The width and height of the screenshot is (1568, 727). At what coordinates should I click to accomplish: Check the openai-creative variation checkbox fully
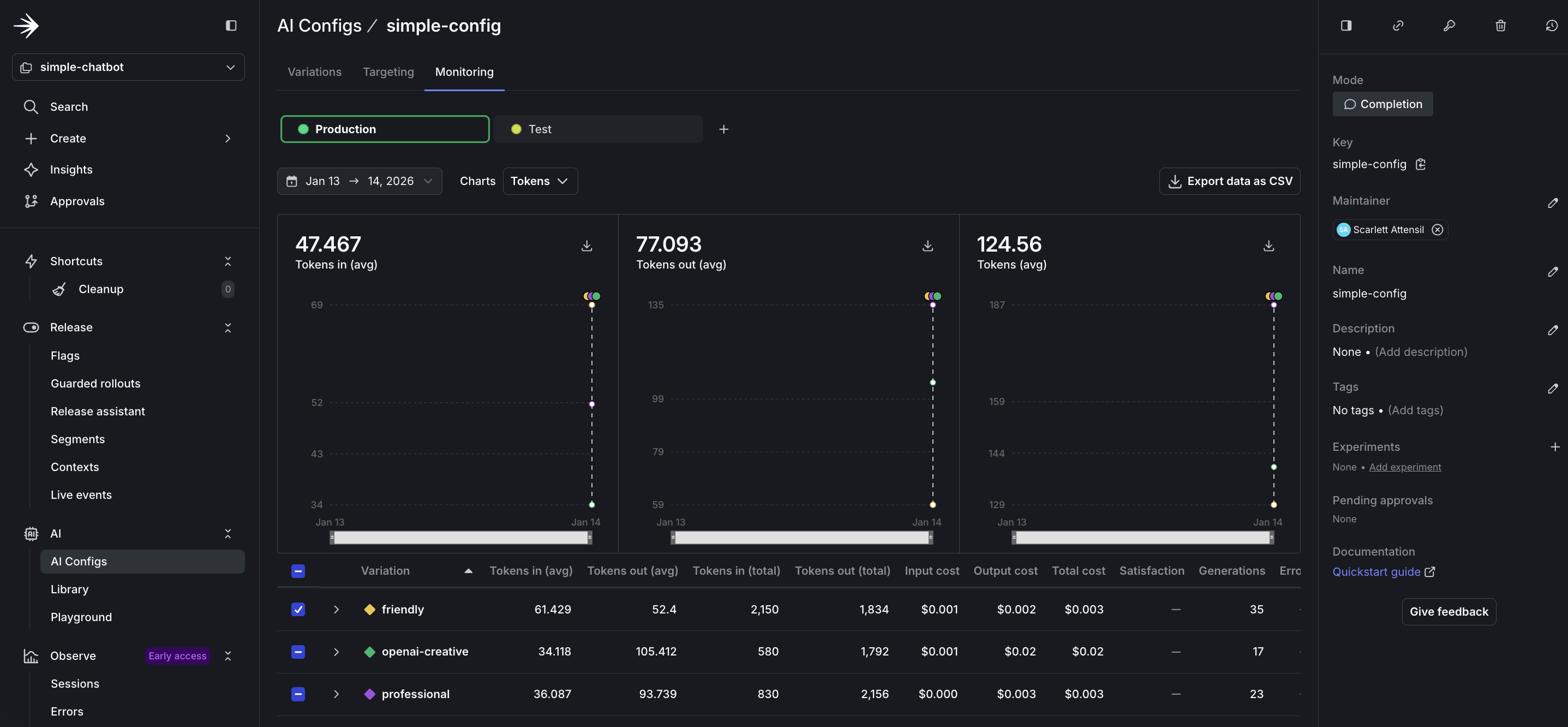(298, 652)
